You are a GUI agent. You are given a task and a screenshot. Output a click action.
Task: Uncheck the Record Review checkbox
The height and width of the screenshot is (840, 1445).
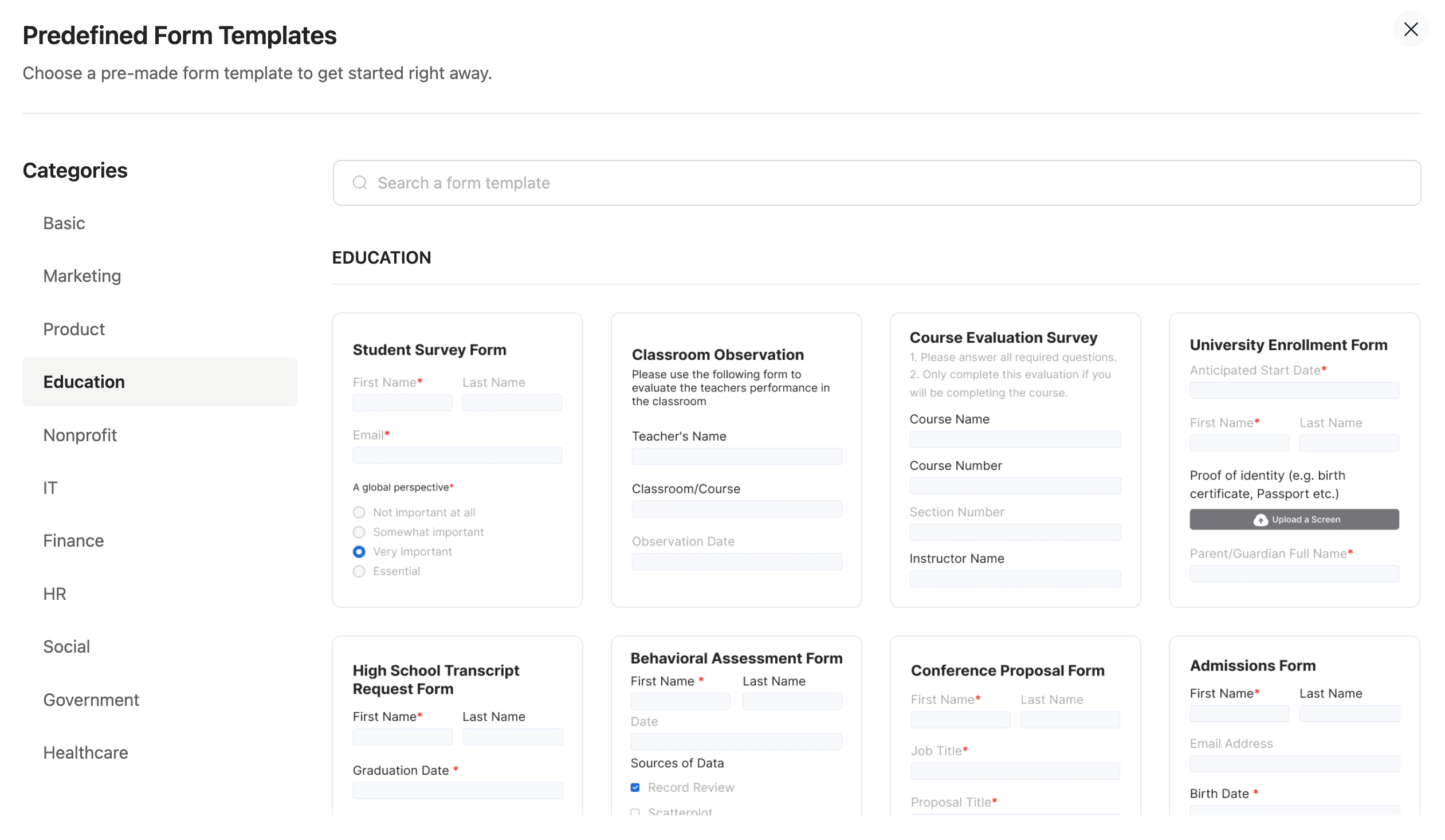(x=635, y=787)
